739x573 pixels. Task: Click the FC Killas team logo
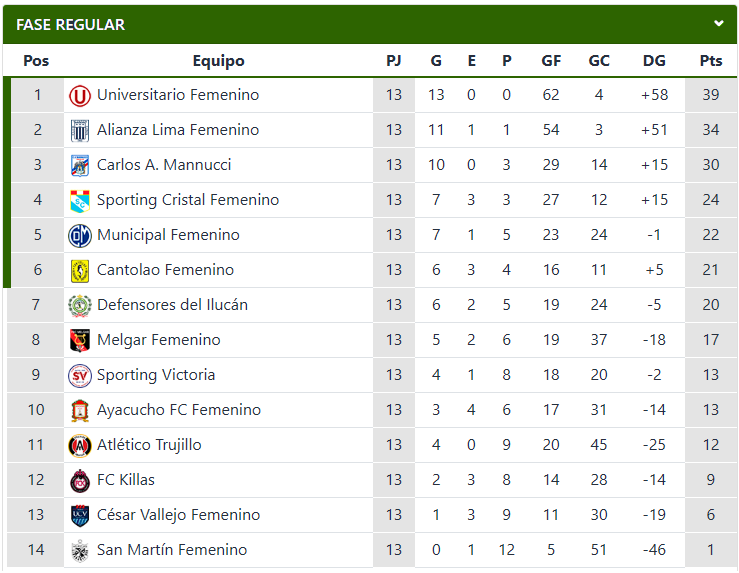pos(80,481)
